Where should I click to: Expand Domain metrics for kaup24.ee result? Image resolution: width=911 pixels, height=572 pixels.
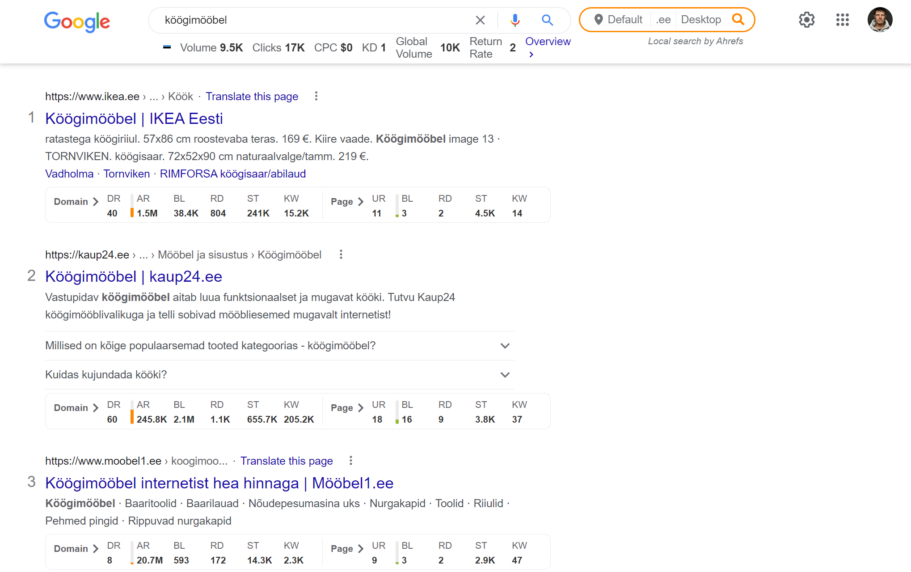[x=76, y=408]
